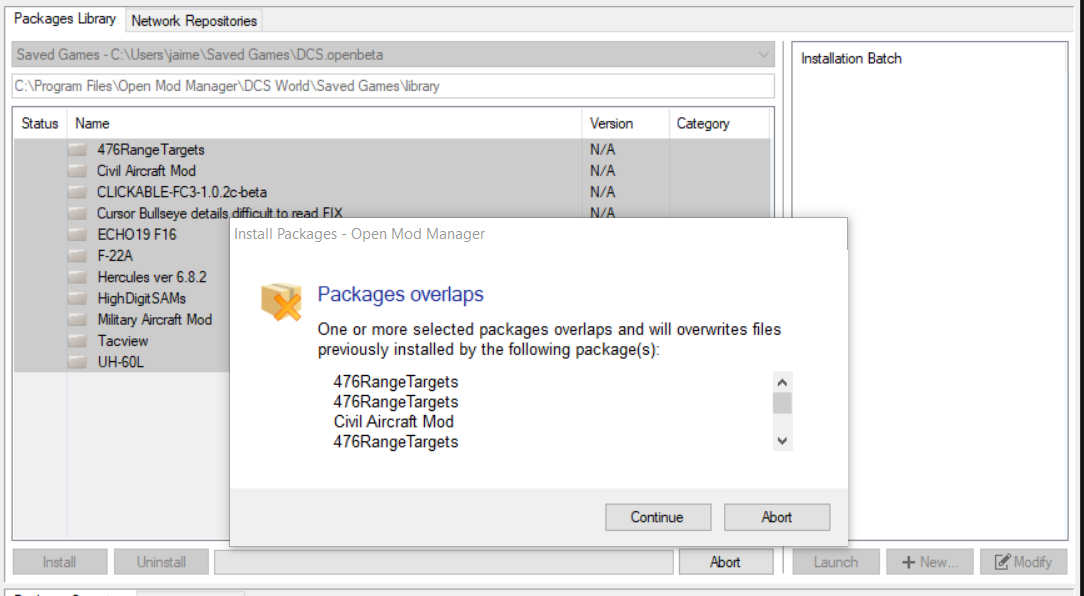Click the Install Packages - Open Mod Manager title bar
Image resolution: width=1084 pixels, height=596 pixels.
(539, 234)
